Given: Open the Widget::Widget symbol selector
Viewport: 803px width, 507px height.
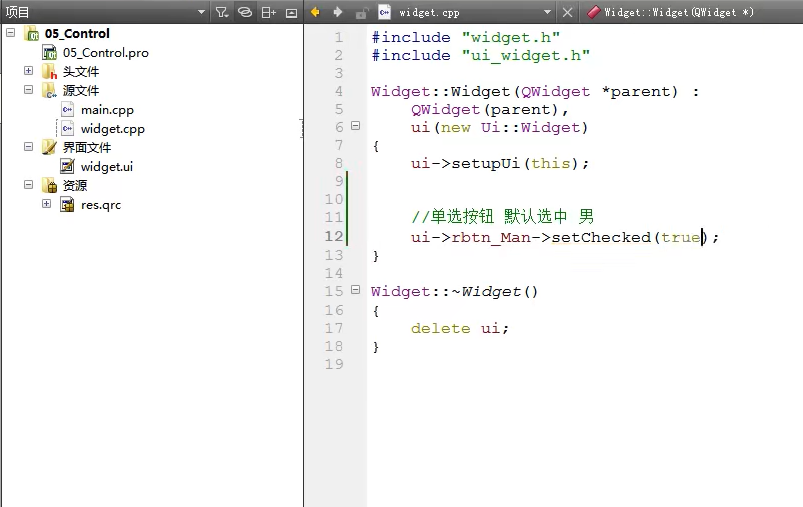Looking at the screenshot, I should coord(679,12).
